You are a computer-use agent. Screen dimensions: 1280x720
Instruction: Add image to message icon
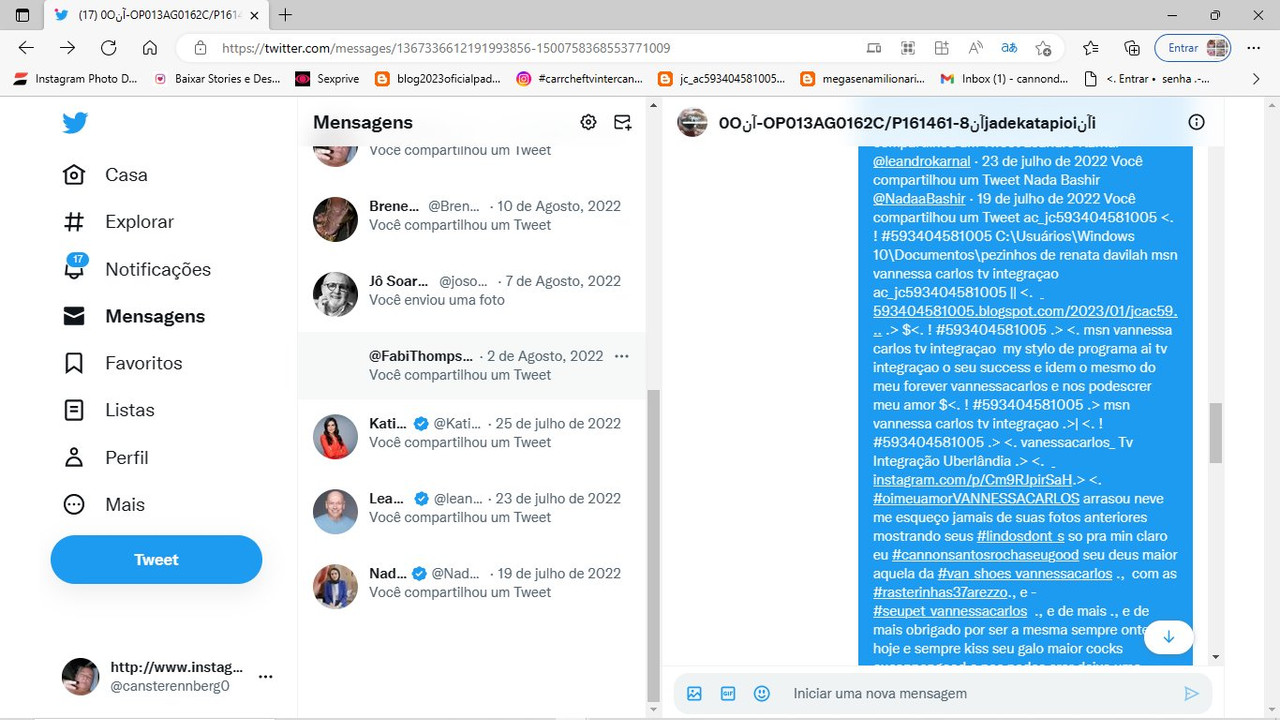point(694,693)
